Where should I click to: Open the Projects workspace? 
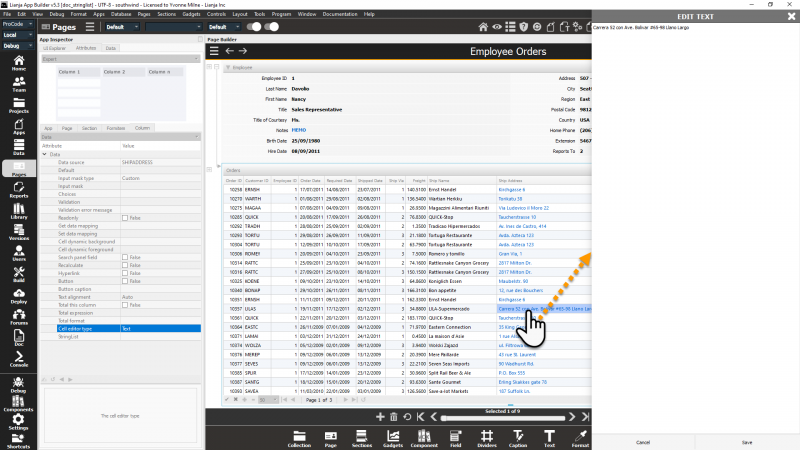coord(18,106)
